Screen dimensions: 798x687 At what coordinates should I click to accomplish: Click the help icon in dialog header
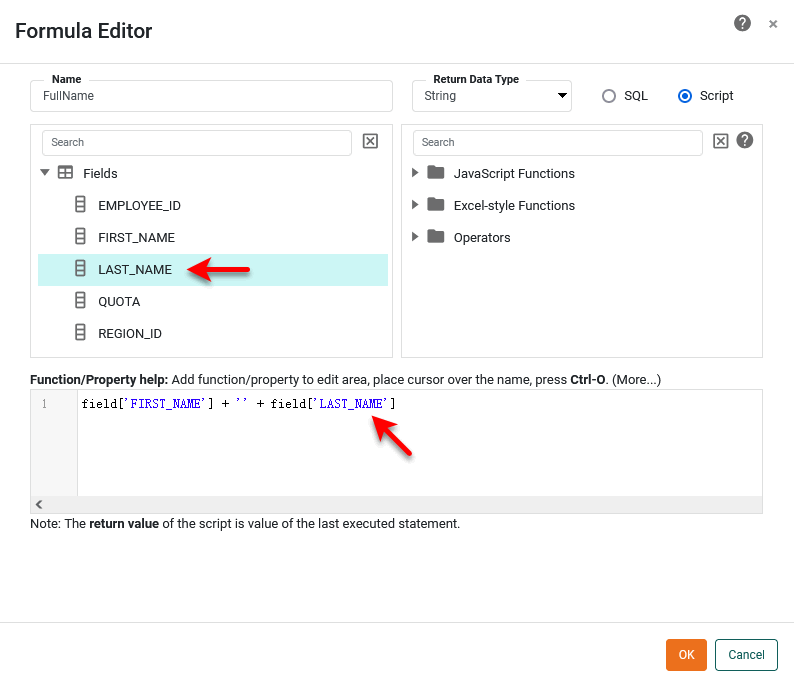742,23
